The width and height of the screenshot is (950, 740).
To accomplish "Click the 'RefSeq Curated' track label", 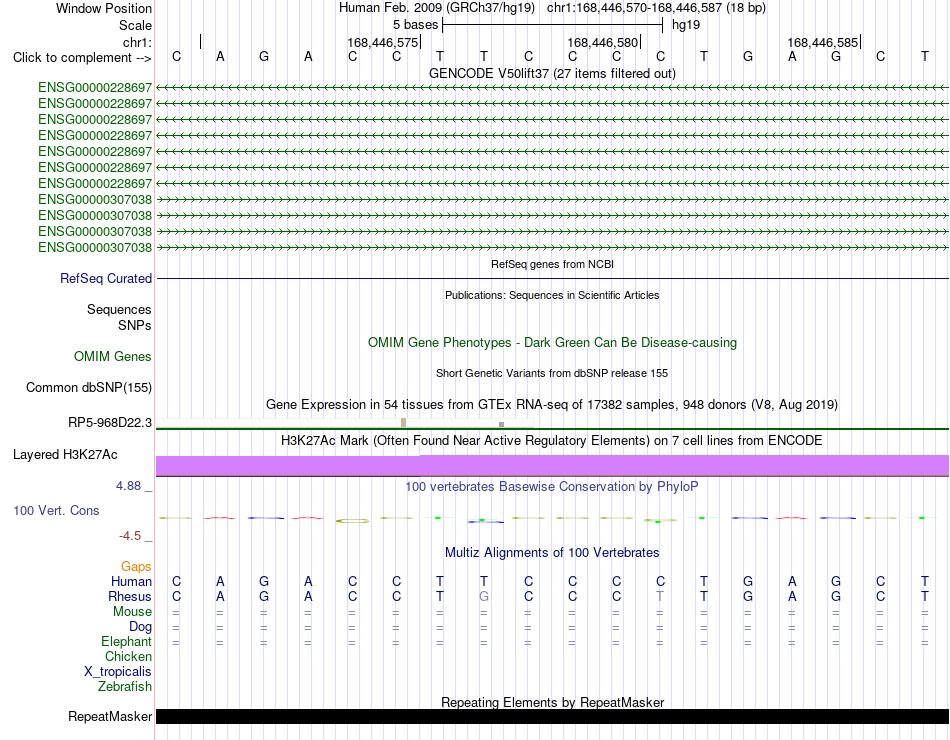I will click(x=106, y=278).
